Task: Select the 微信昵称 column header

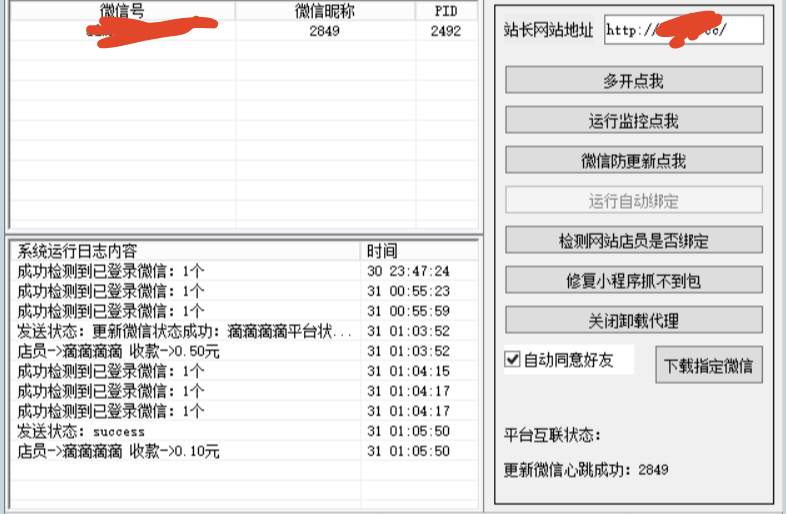Action: [325, 11]
